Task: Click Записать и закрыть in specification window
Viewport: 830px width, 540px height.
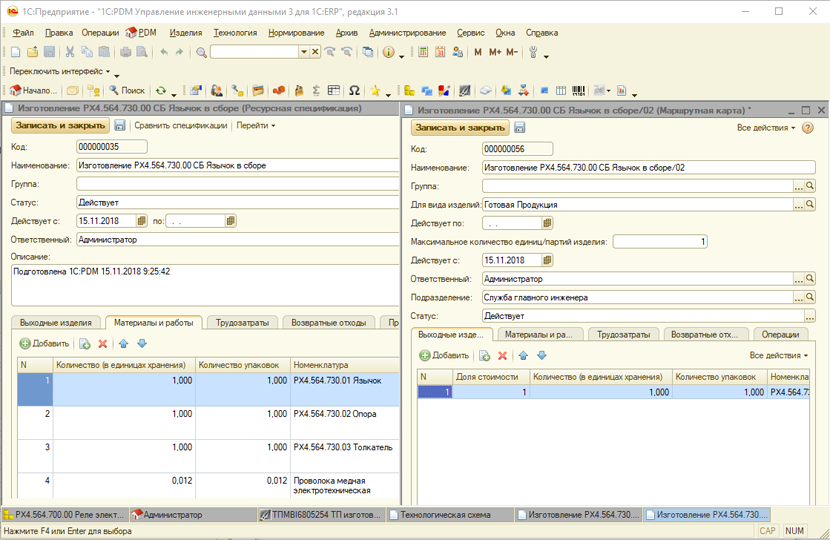Action: (60, 125)
